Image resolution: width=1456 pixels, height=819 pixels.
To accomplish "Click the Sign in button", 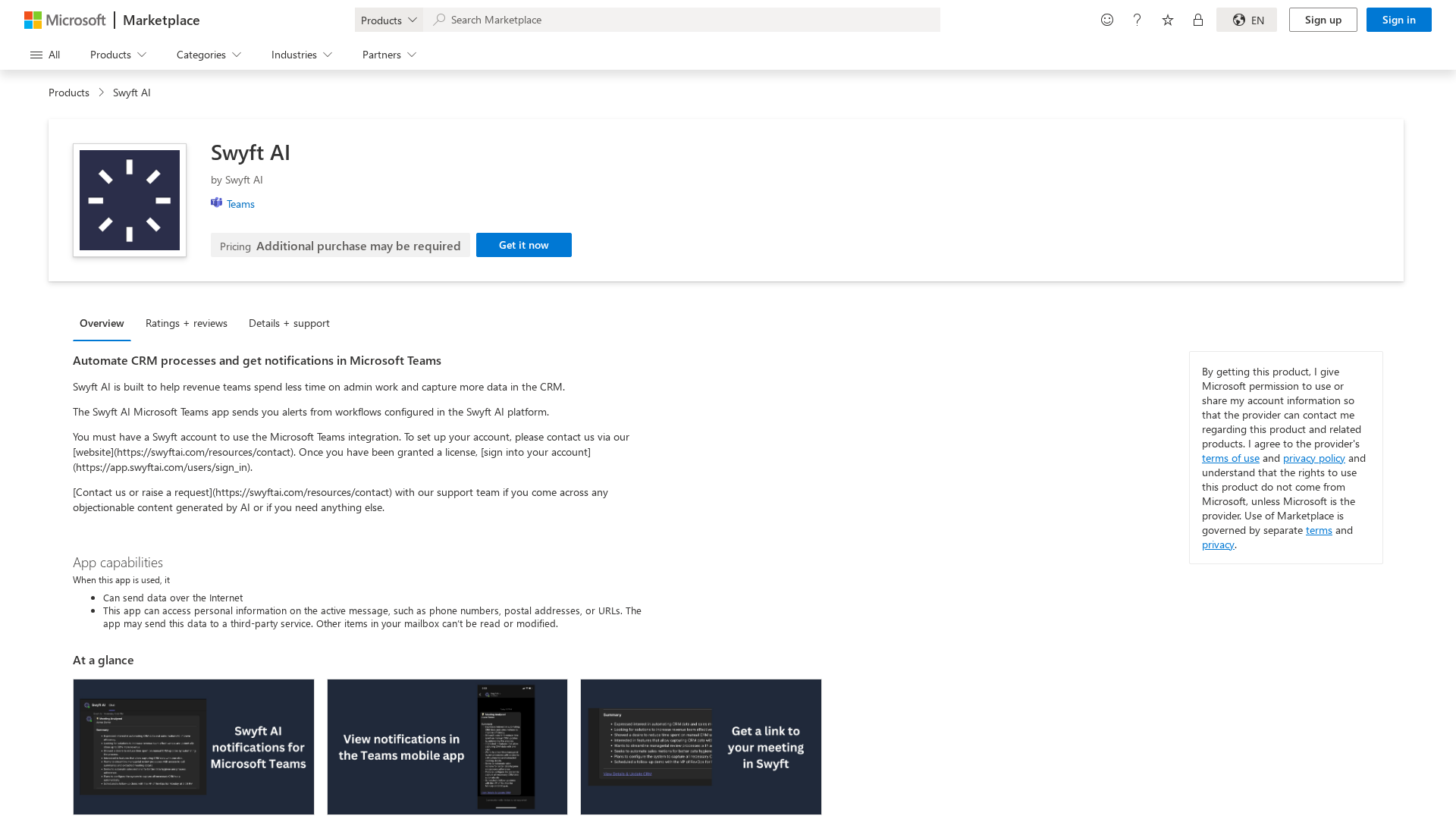I will click(x=1398, y=20).
